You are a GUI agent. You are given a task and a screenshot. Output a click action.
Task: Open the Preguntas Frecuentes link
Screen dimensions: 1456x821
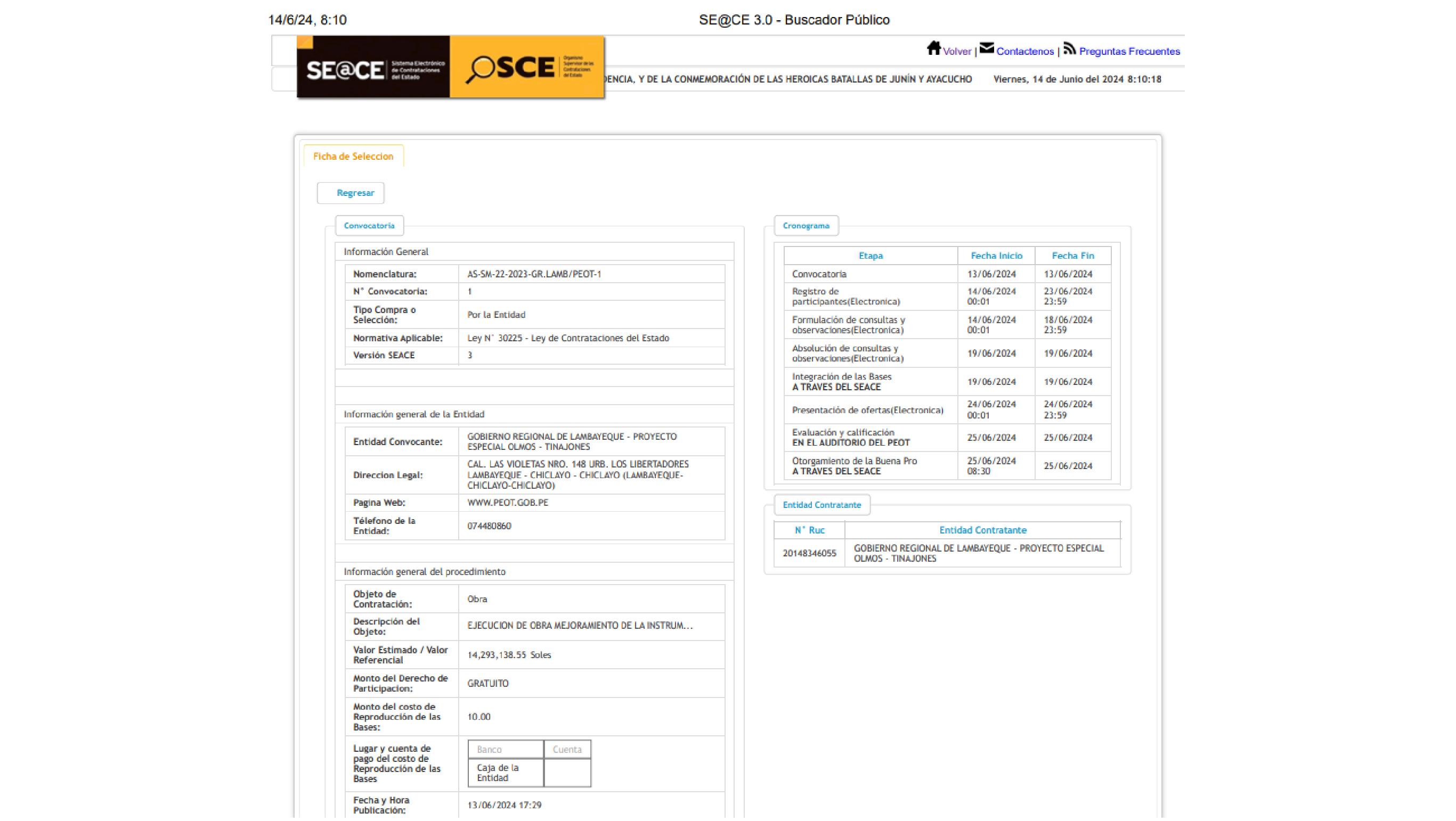pyautogui.click(x=1129, y=52)
